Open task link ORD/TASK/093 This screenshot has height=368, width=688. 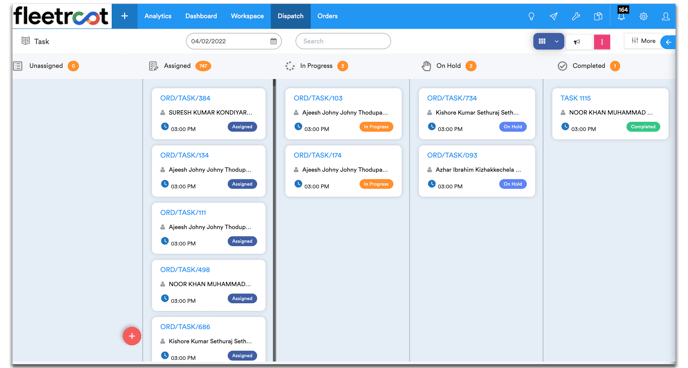(x=452, y=155)
